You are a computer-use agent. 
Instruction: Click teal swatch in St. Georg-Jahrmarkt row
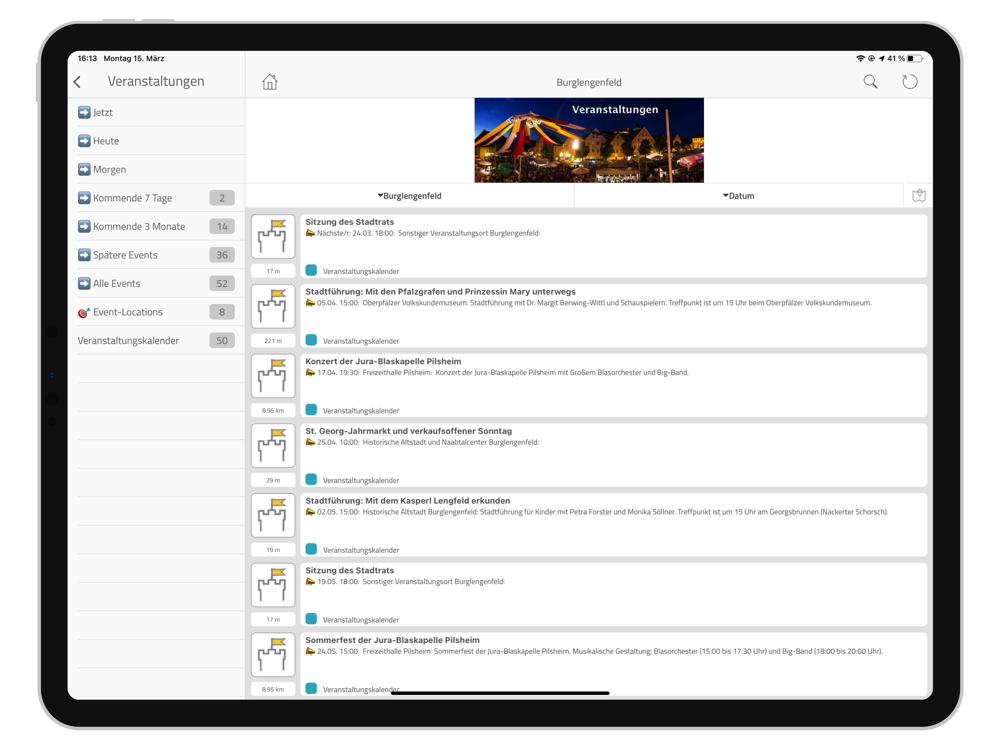(311, 479)
